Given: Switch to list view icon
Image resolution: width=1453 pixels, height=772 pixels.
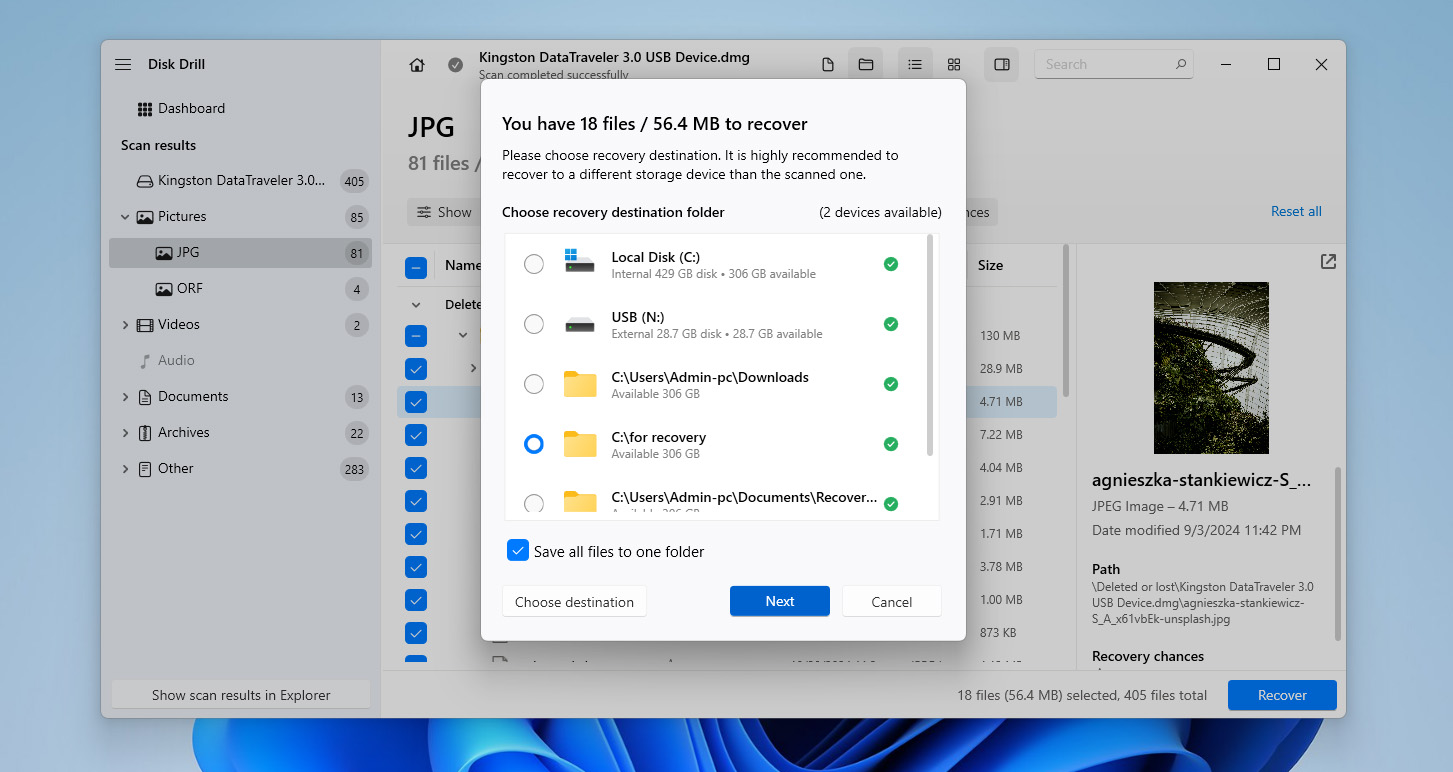Looking at the screenshot, I should point(914,65).
